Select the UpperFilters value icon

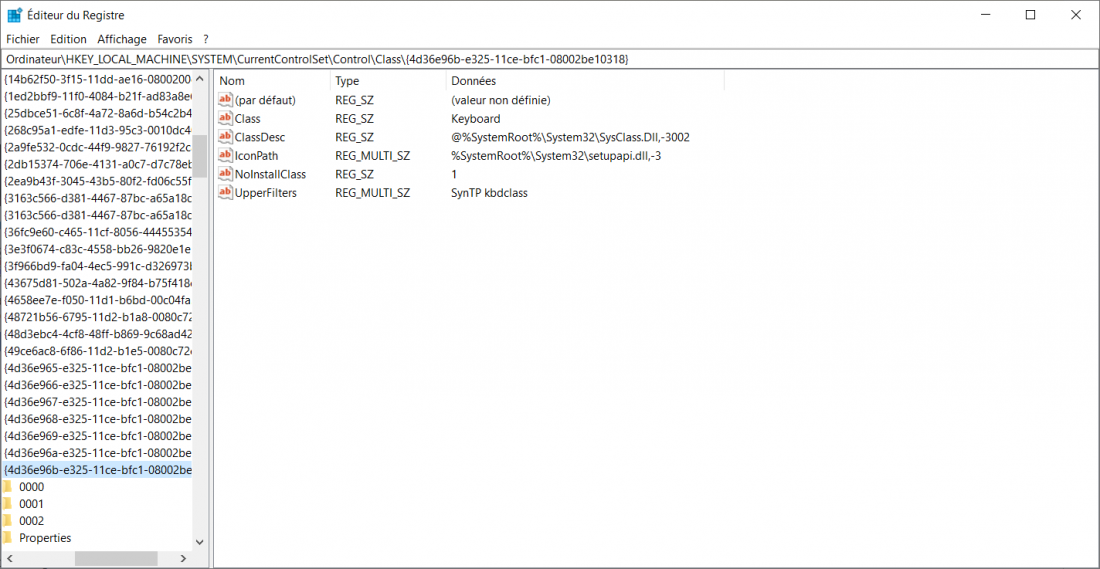pyautogui.click(x=225, y=193)
